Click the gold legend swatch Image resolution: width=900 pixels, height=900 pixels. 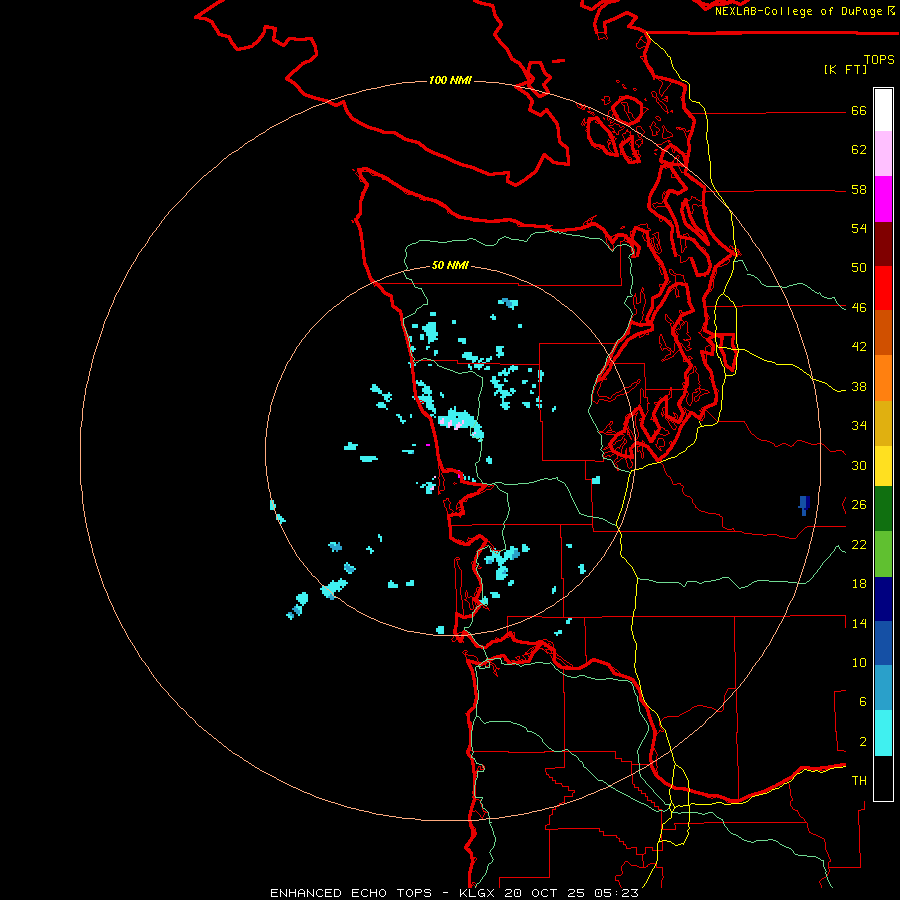883,423
